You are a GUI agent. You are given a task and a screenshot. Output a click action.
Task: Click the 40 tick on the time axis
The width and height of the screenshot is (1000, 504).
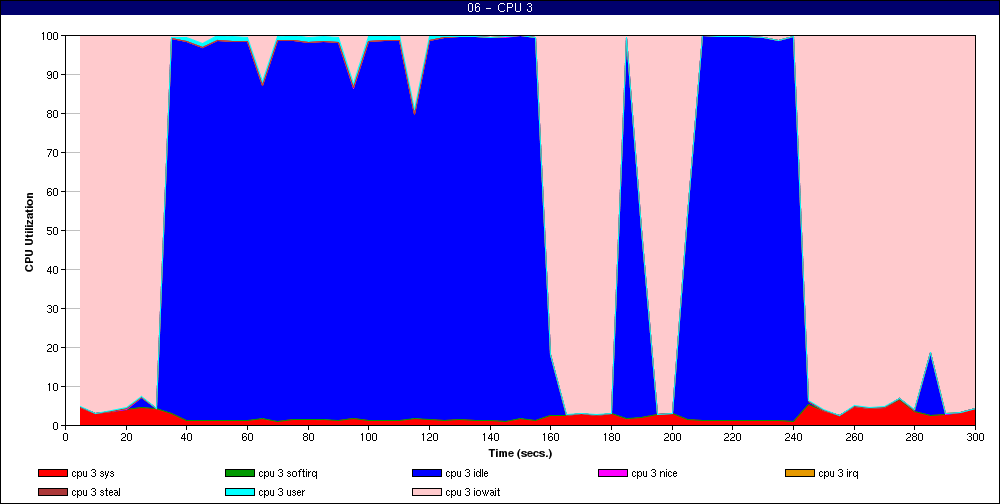coord(186,437)
